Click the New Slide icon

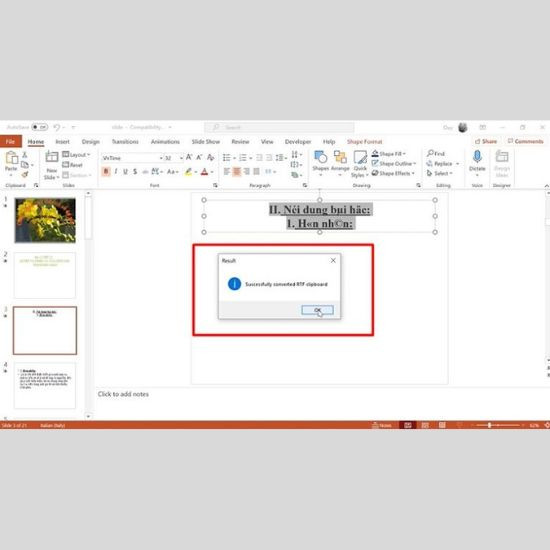coord(52,157)
